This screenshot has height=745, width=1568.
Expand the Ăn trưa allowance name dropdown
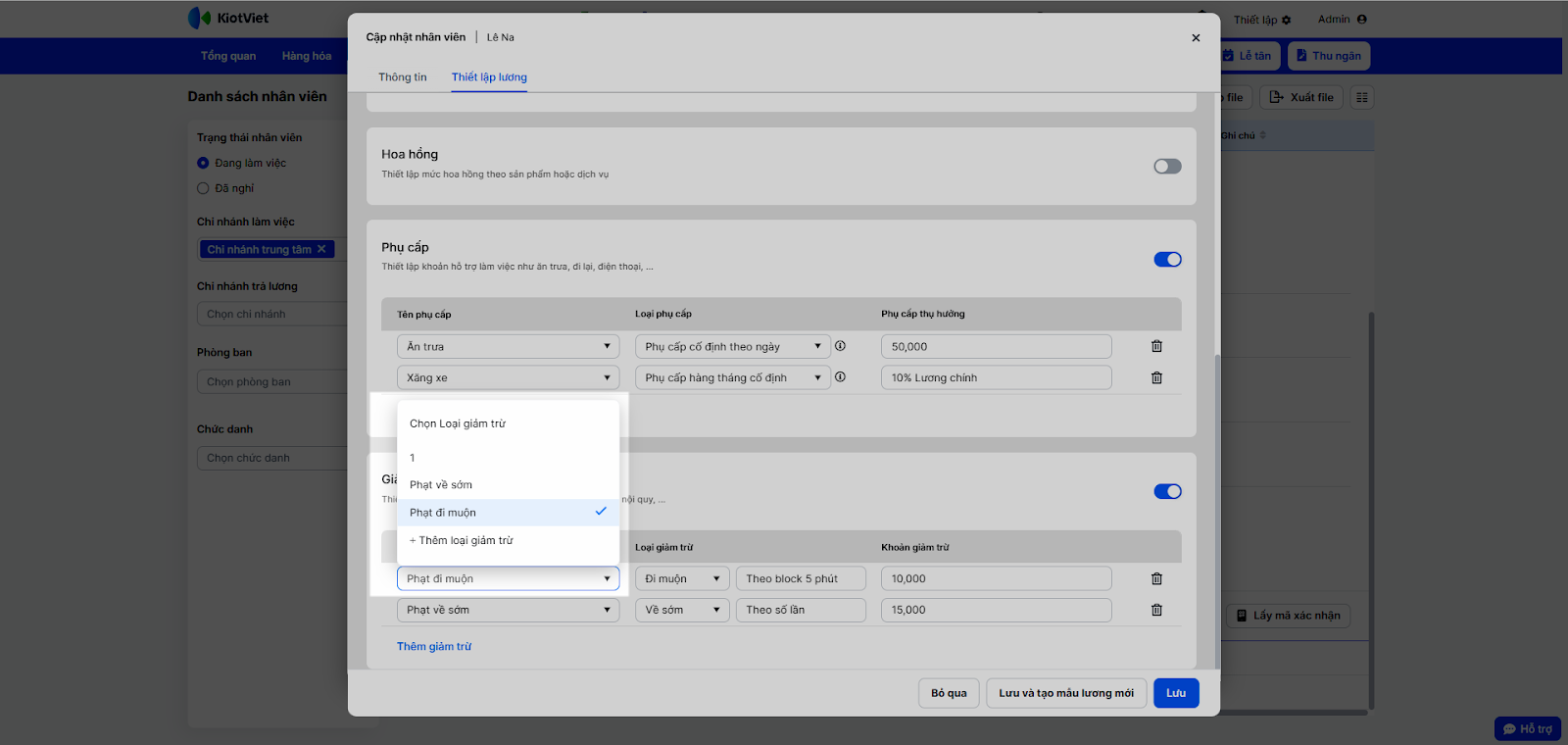pos(508,346)
